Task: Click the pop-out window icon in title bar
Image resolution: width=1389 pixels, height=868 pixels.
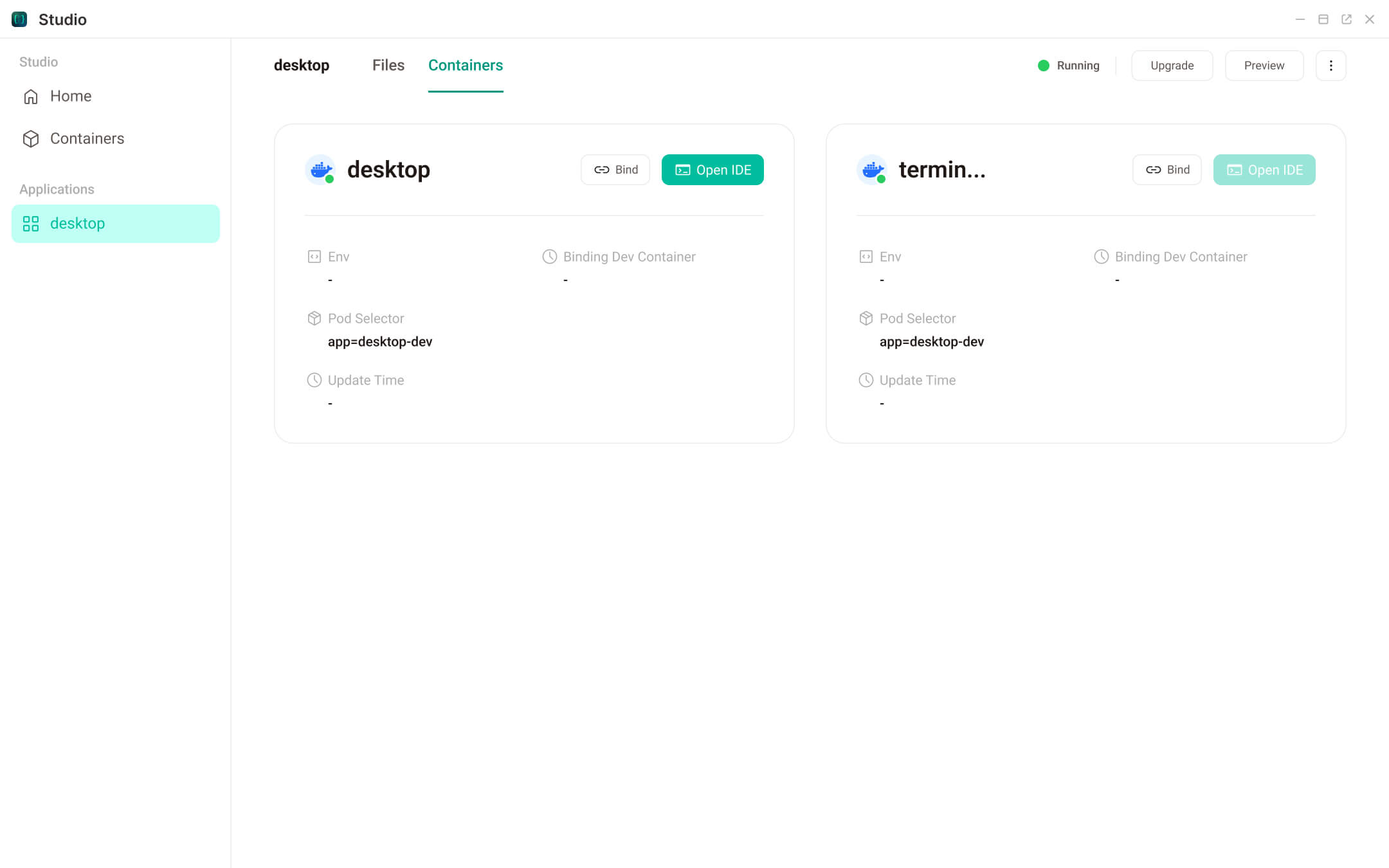Action: [x=1346, y=19]
